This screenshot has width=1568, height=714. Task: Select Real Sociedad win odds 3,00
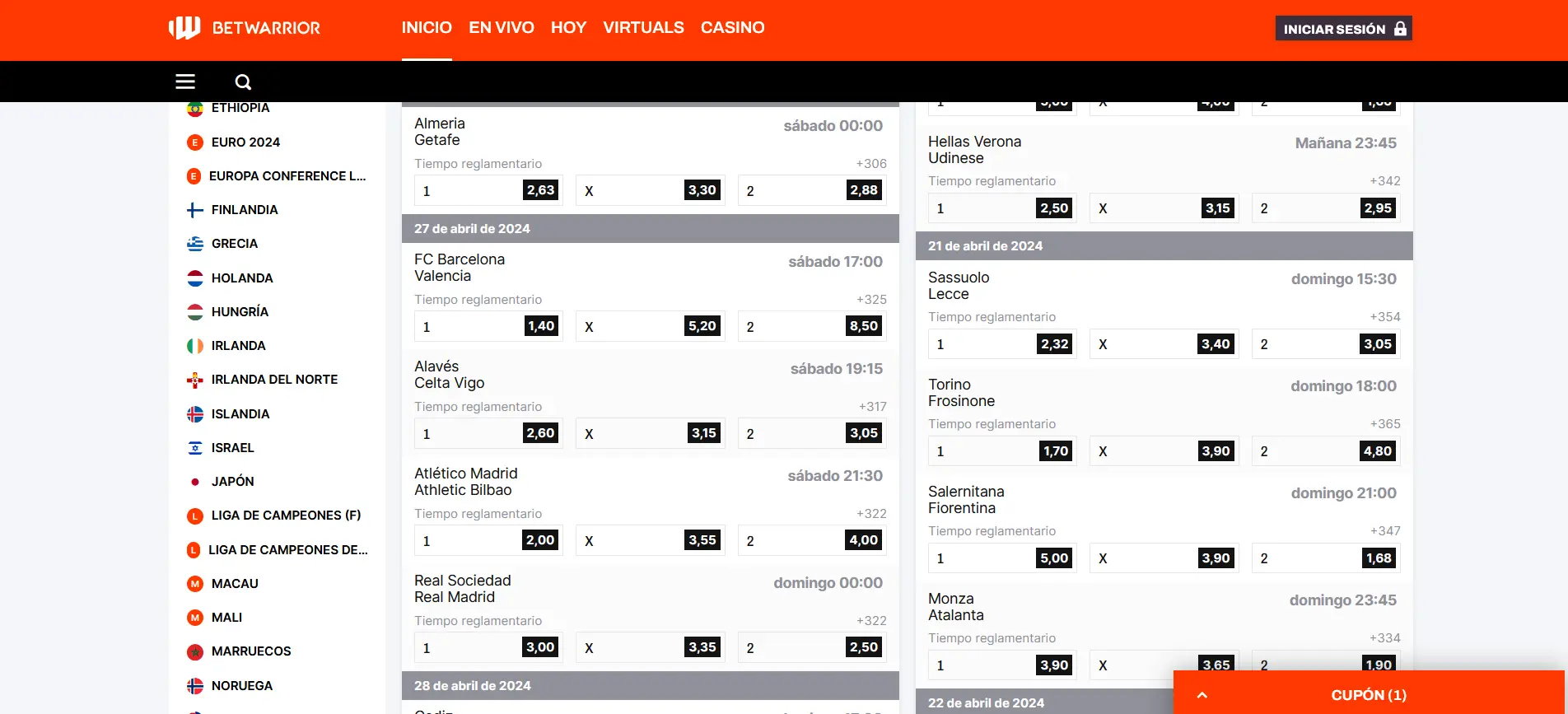click(x=489, y=647)
